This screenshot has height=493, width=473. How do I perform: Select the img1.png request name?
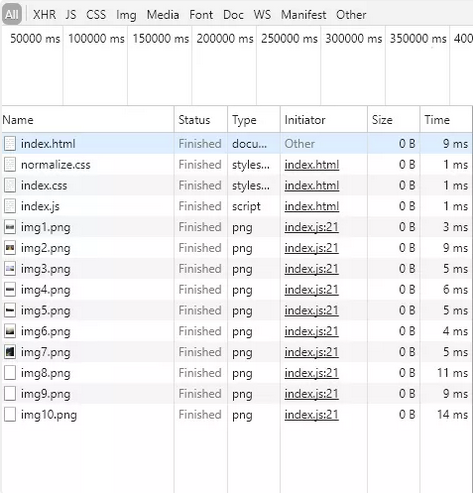pyautogui.click(x=46, y=228)
